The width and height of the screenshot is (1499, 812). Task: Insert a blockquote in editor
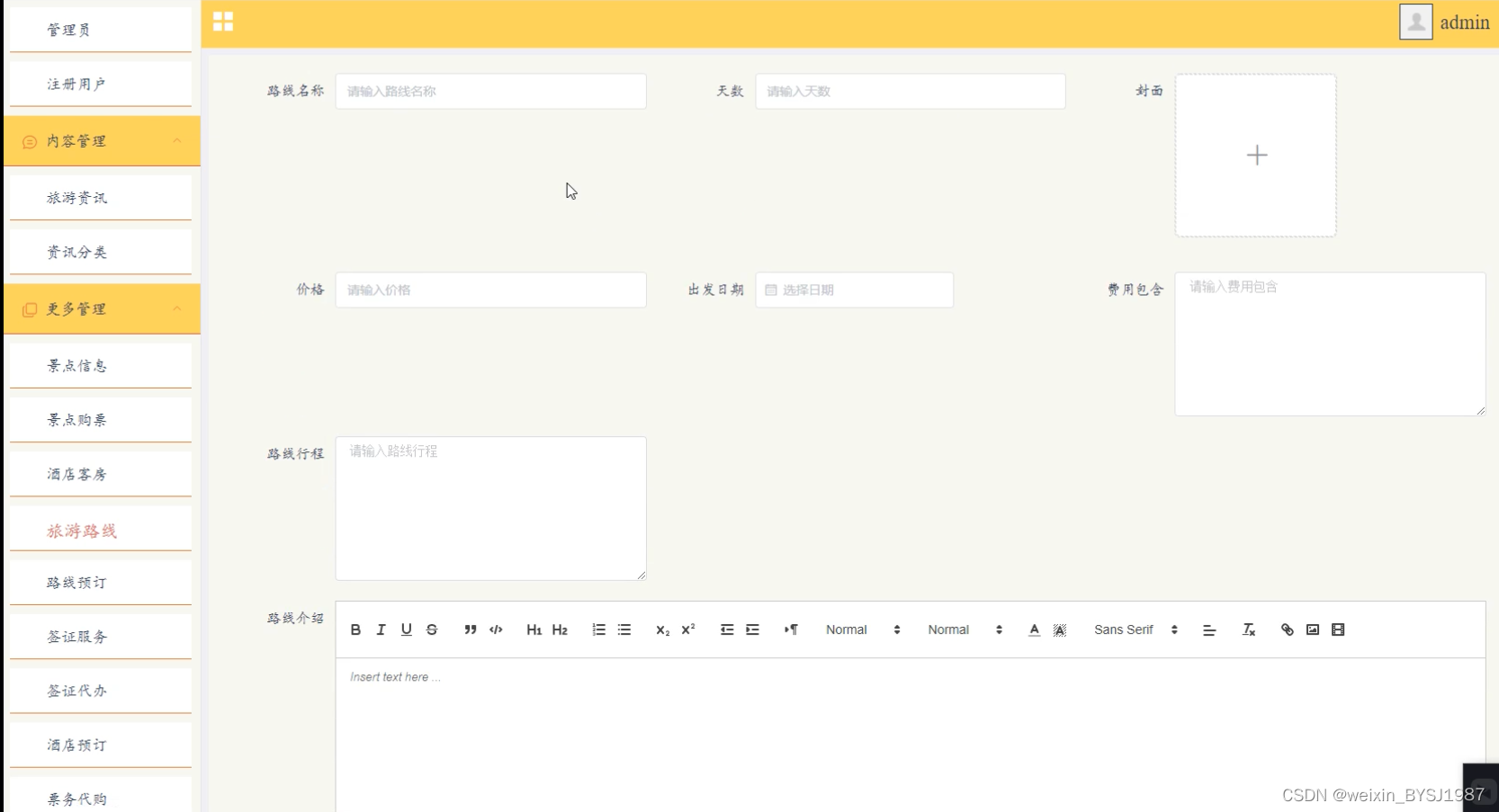click(470, 629)
